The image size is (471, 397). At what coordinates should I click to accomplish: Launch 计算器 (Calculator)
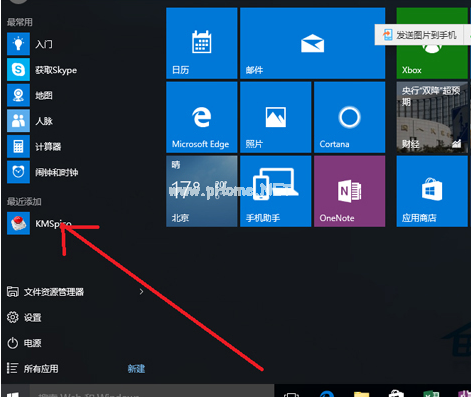coord(34,146)
